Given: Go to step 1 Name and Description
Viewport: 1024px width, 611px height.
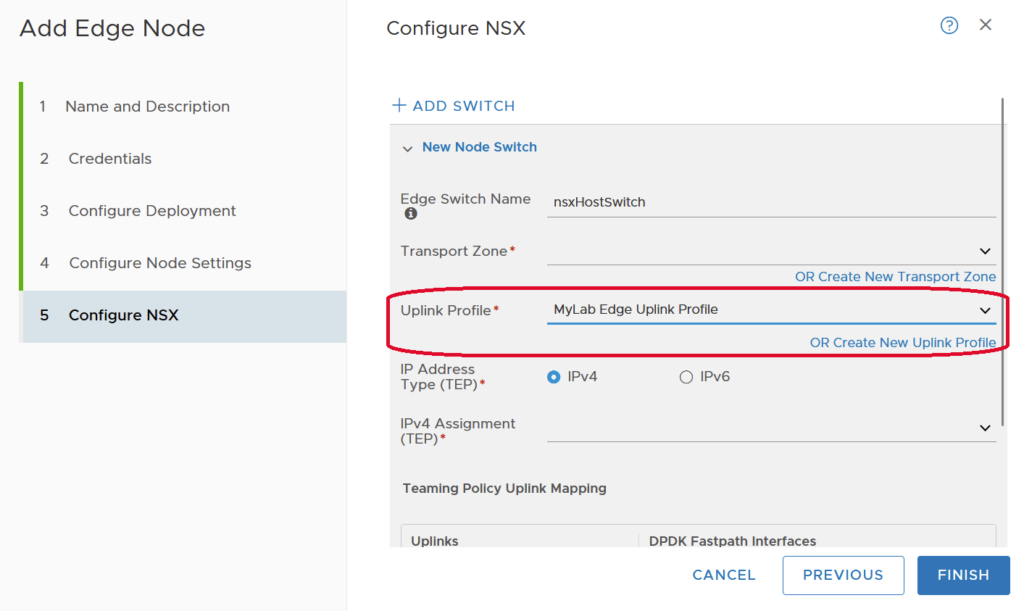Looking at the screenshot, I should point(147,106).
